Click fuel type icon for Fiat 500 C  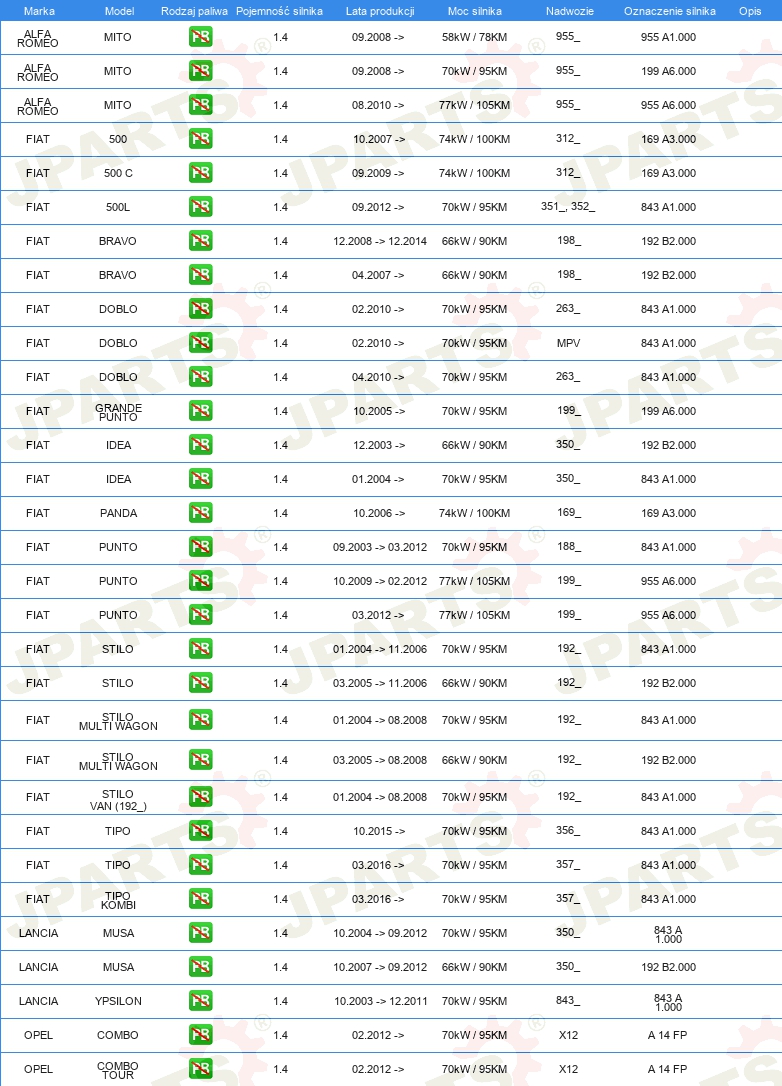click(x=201, y=172)
